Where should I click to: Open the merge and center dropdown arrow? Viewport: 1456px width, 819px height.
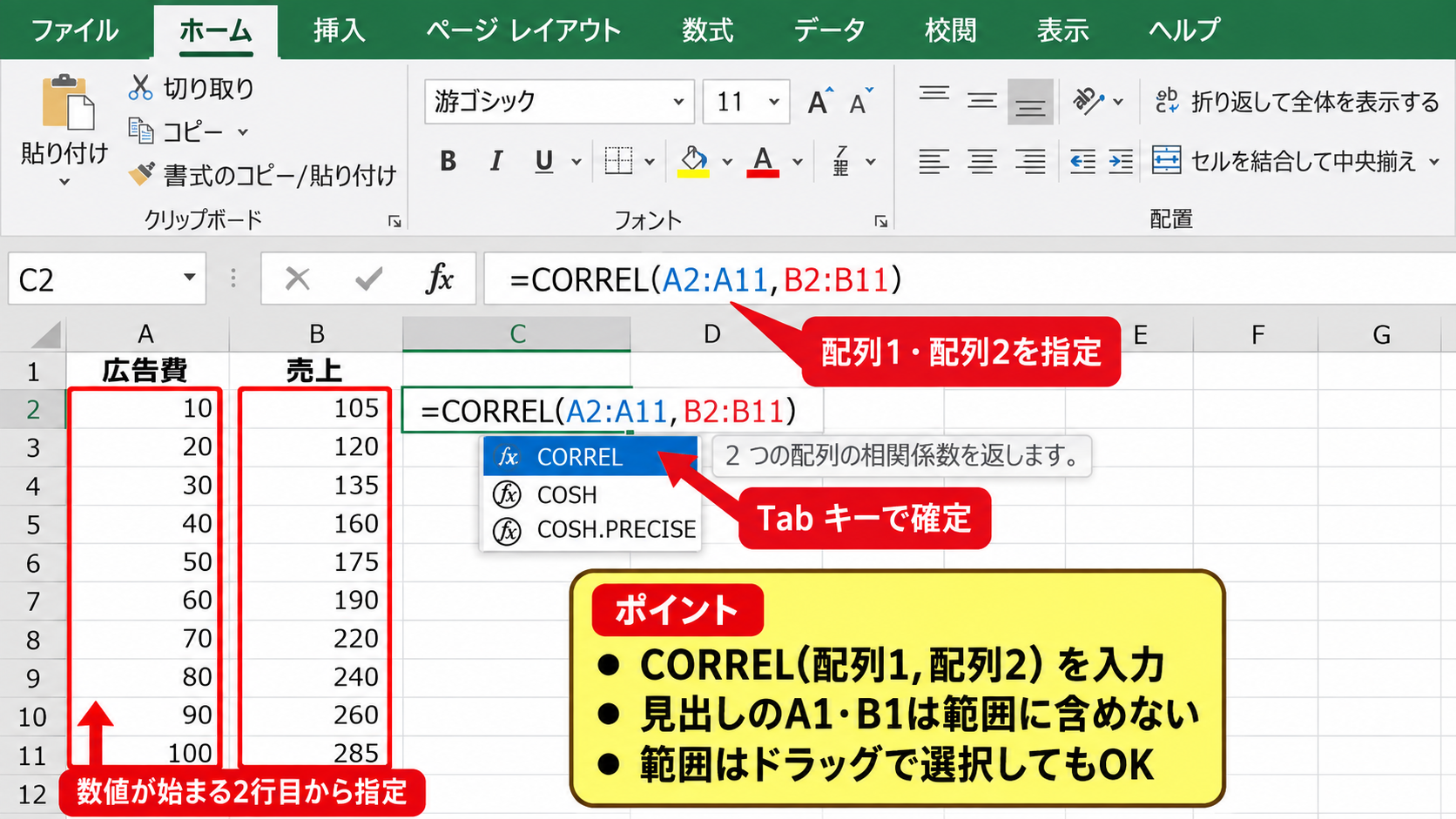[x=1433, y=162]
